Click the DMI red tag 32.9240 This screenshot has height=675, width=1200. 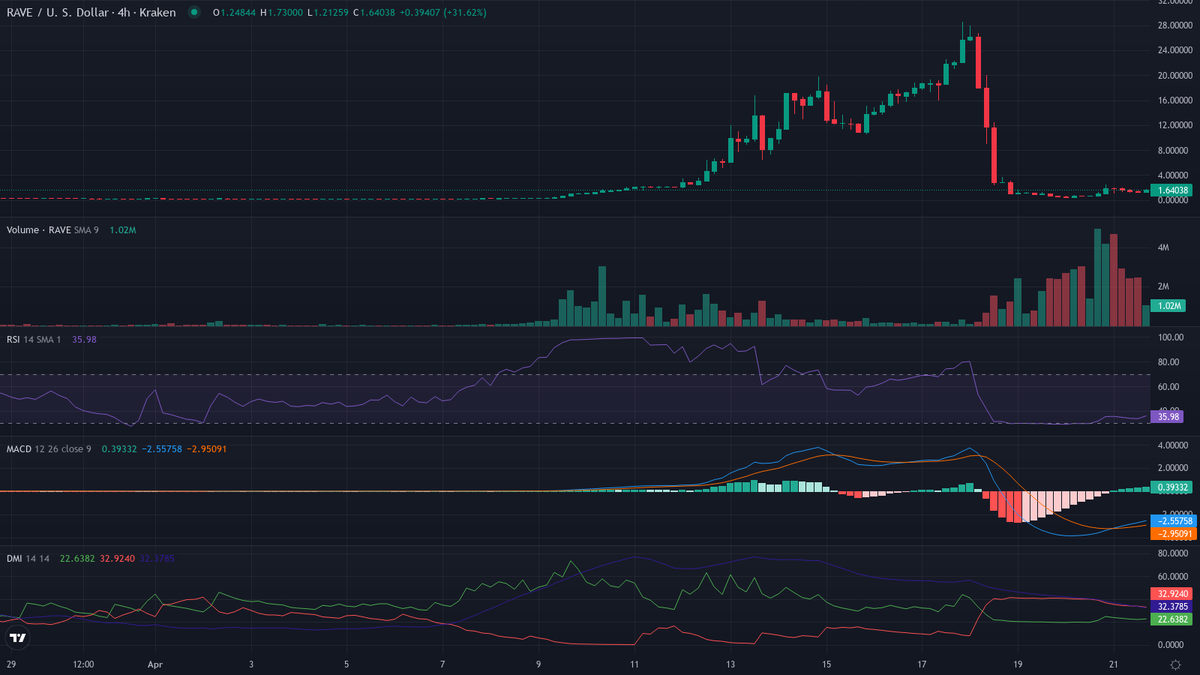pos(1170,593)
